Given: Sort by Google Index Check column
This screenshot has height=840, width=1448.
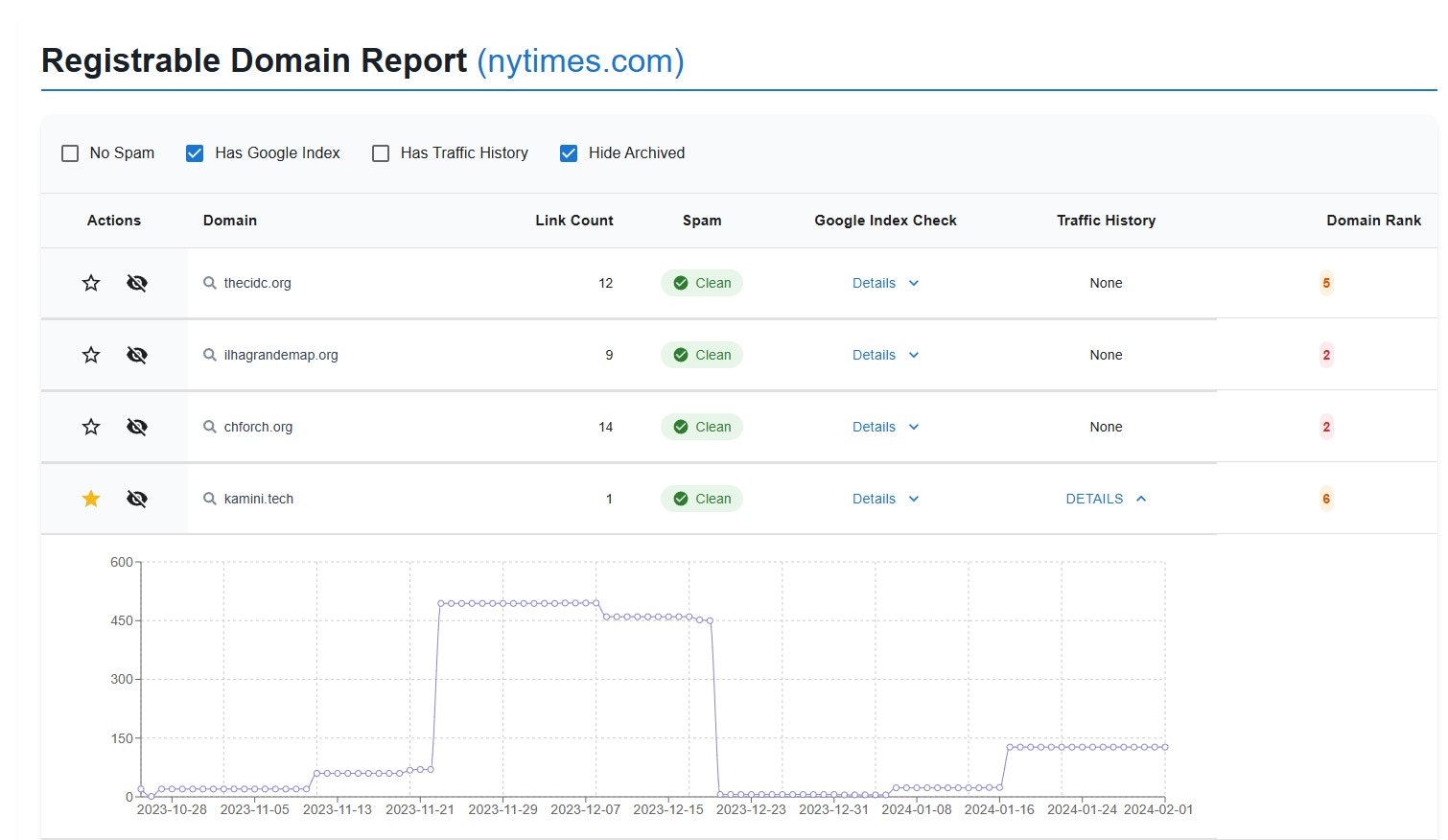Looking at the screenshot, I should coord(885,221).
